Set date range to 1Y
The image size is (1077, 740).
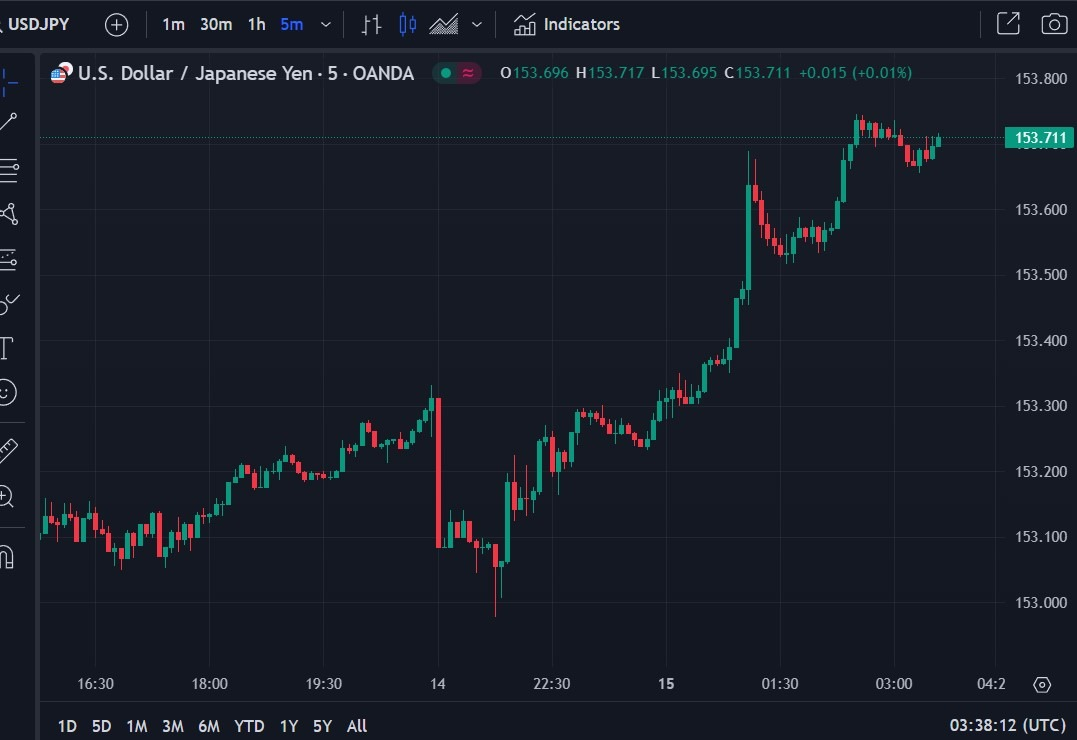tap(289, 726)
